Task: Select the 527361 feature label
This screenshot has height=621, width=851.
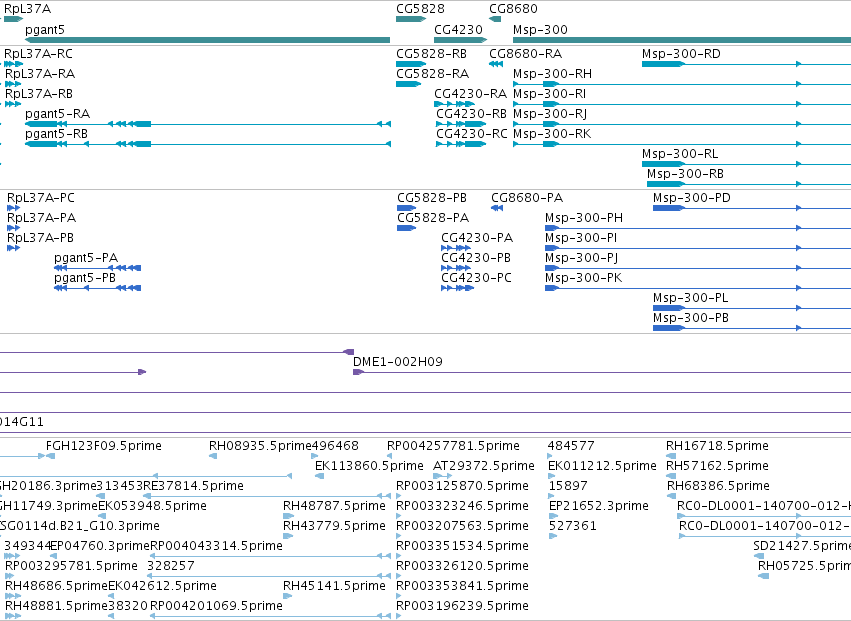Action: coord(573,527)
